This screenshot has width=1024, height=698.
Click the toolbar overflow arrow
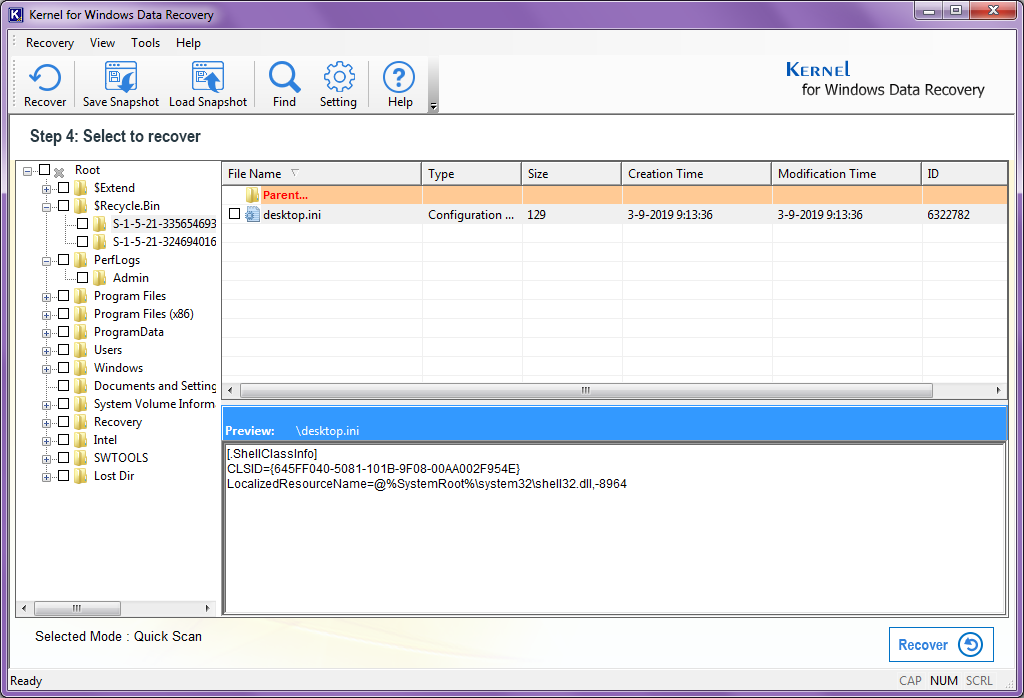click(433, 106)
